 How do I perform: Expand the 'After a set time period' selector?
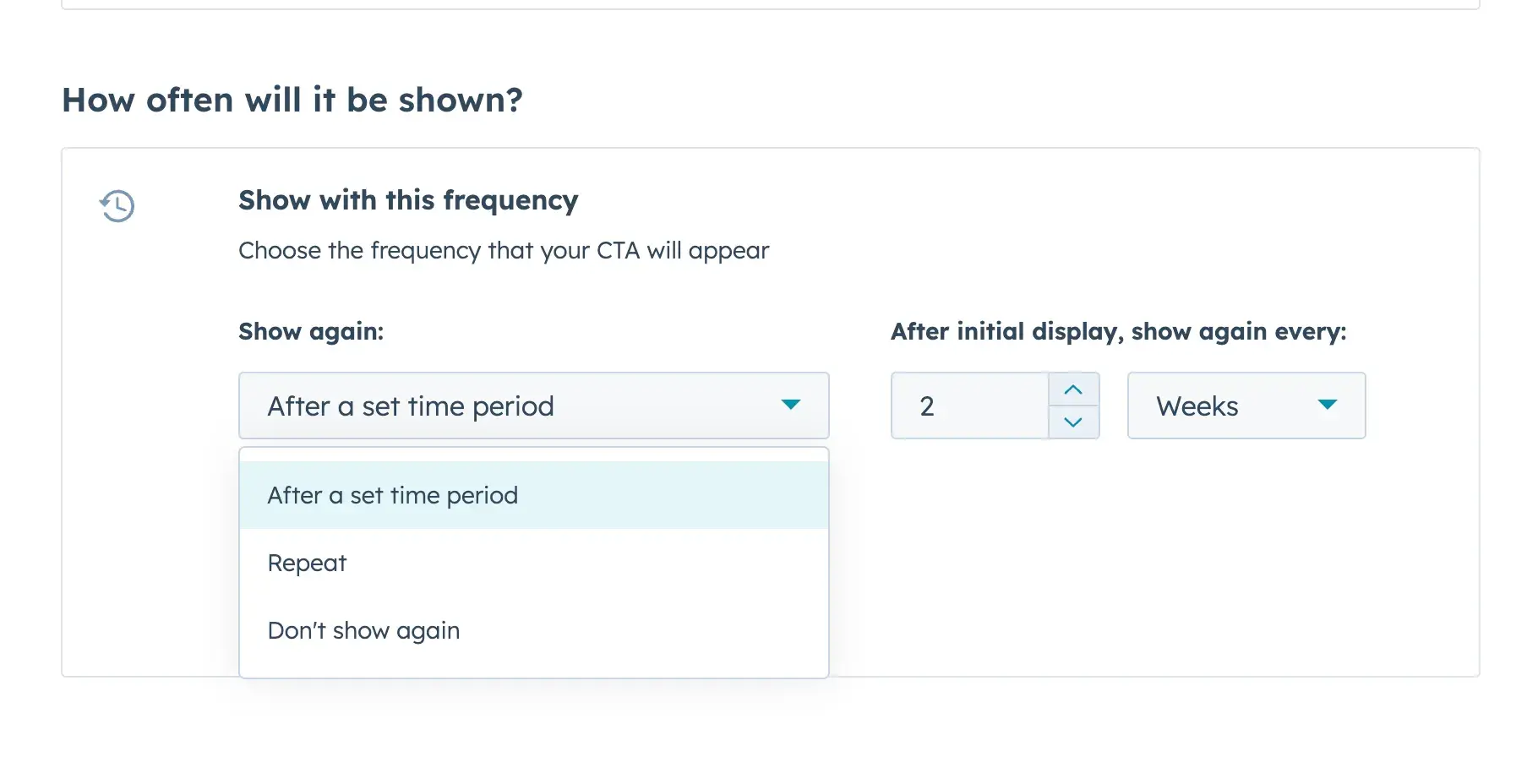pyautogui.click(x=533, y=406)
